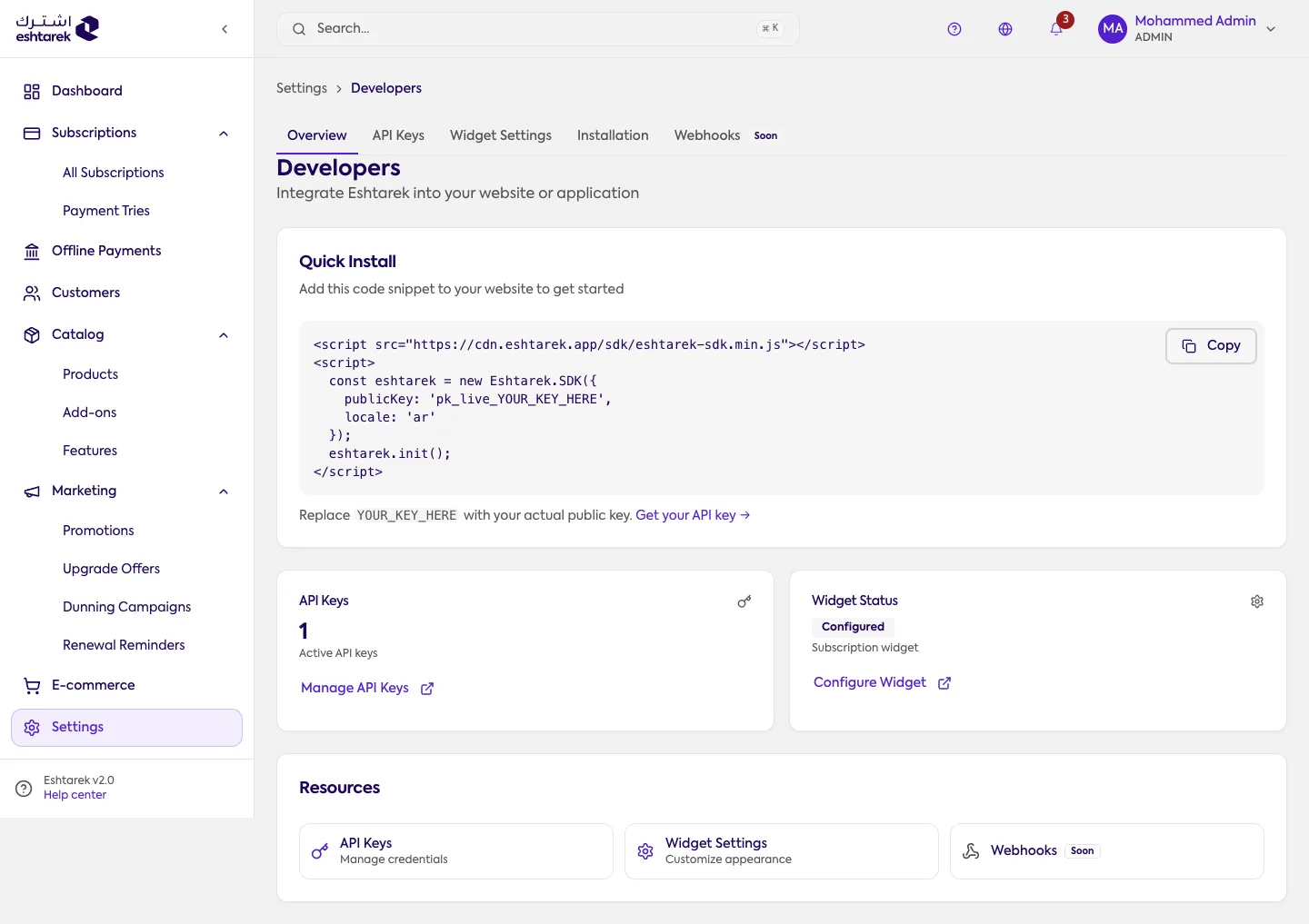Screen dimensions: 1309x924
Task: Collapse the Subscriptions menu chevron
Action: [x=224, y=134]
